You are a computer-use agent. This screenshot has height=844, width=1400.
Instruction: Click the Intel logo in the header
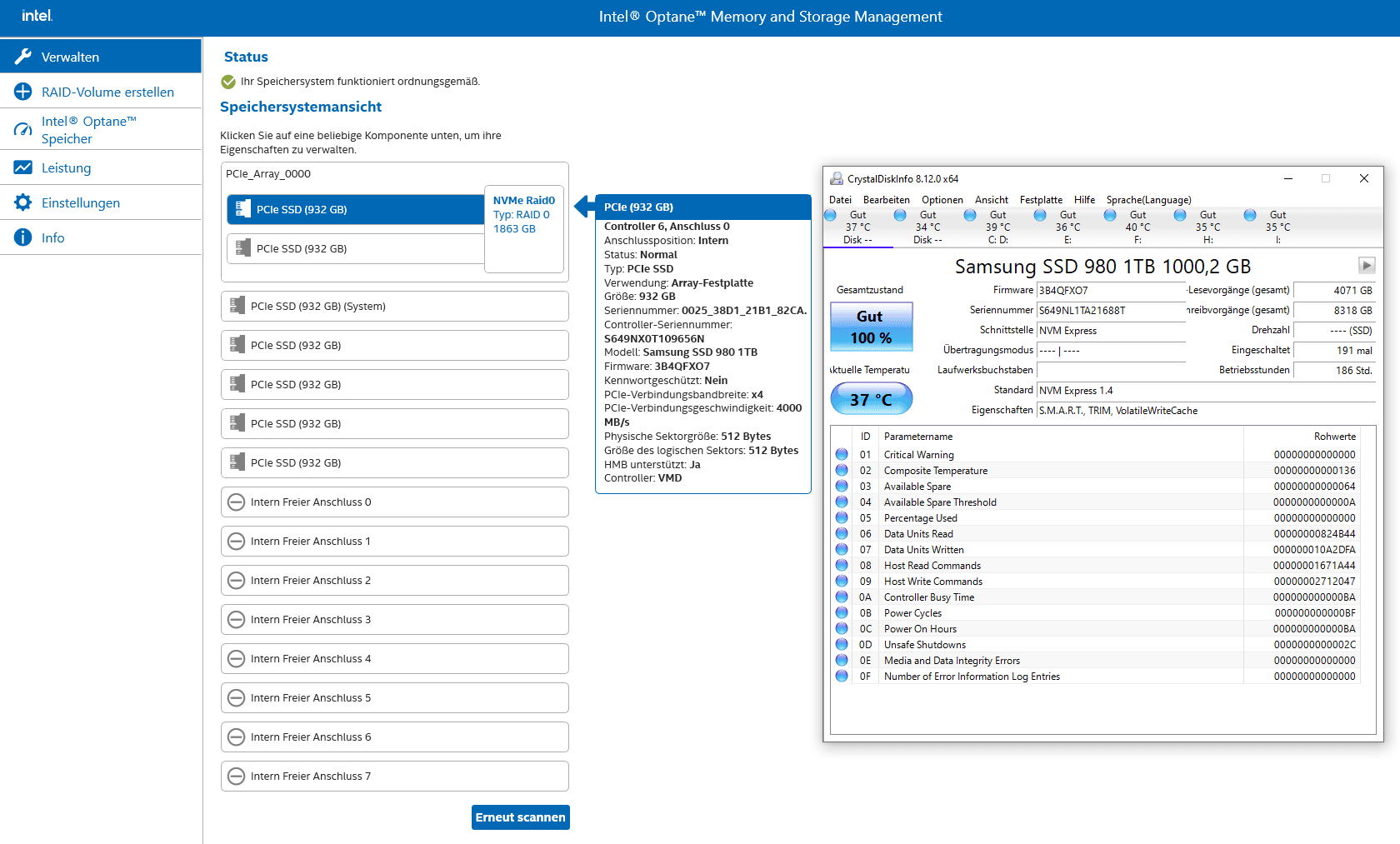(37, 16)
